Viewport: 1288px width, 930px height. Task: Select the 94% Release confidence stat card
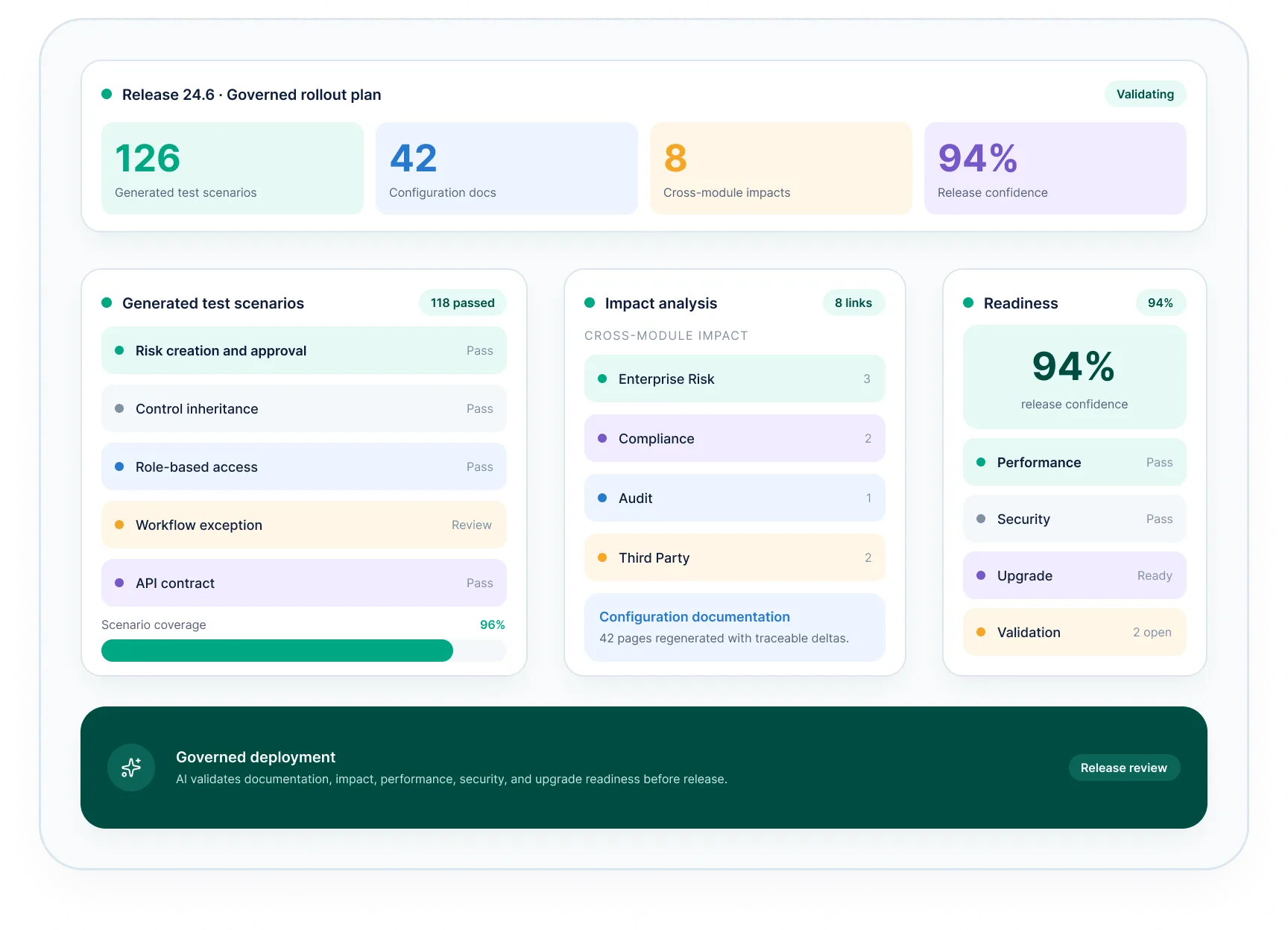point(1055,168)
